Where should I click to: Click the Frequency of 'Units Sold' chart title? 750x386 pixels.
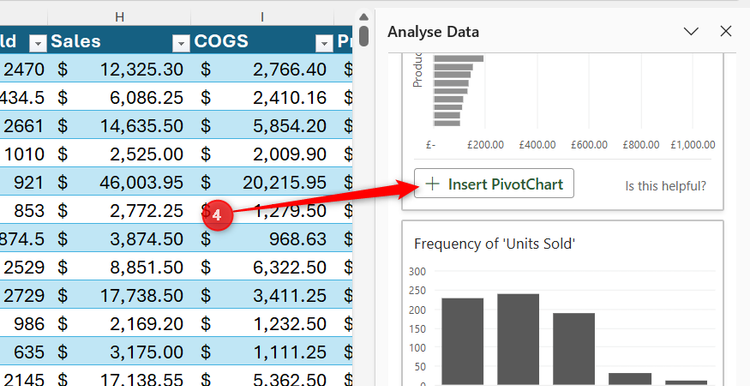pyautogui.click(x=495, y=244)
